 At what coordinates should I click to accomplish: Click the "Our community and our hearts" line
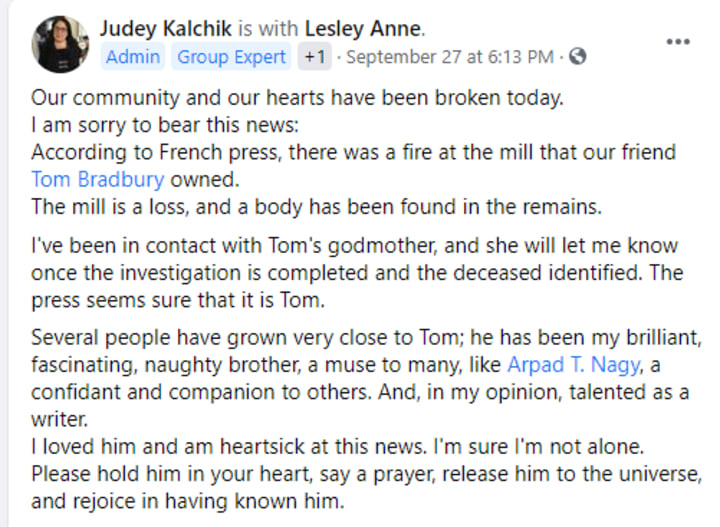point(297,97)
